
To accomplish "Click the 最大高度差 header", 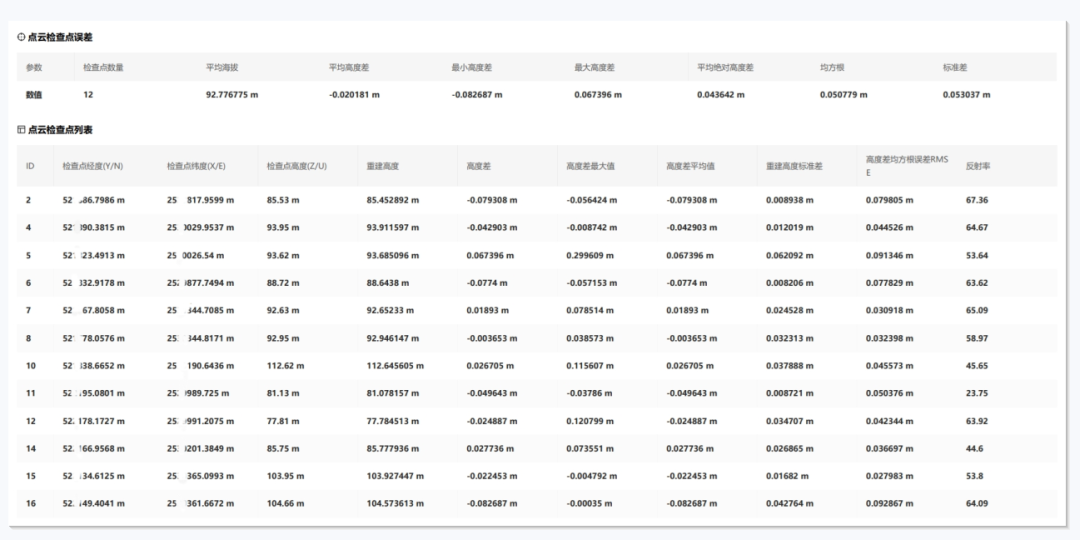I will click(x=594, y=68).
